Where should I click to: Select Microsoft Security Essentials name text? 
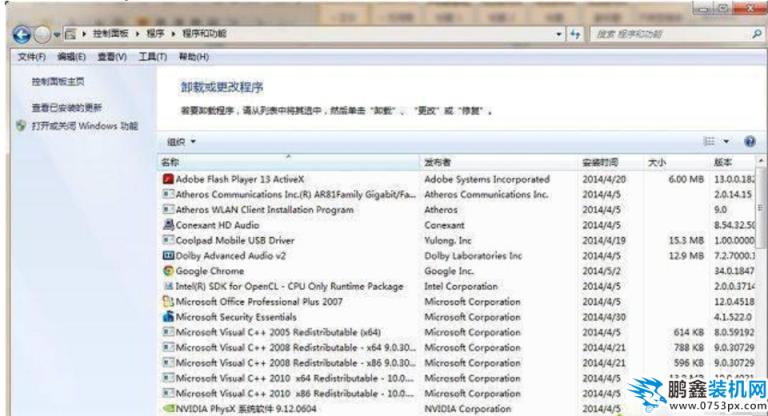pos(236,317)
